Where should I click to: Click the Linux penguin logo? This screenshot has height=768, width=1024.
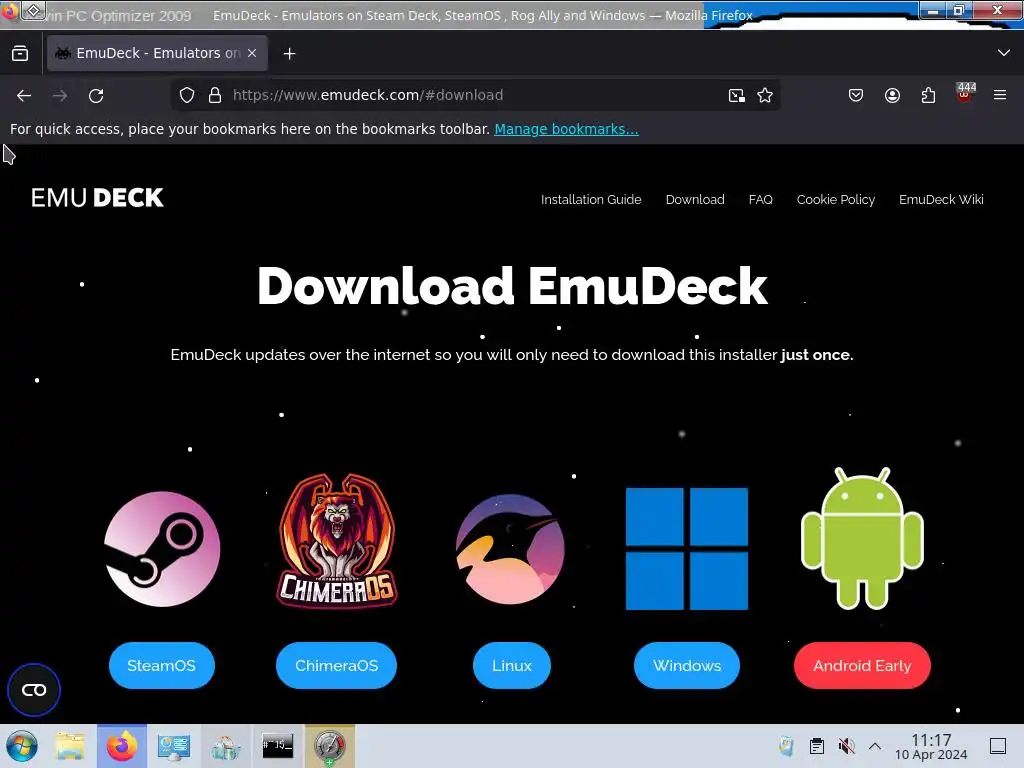511,549
